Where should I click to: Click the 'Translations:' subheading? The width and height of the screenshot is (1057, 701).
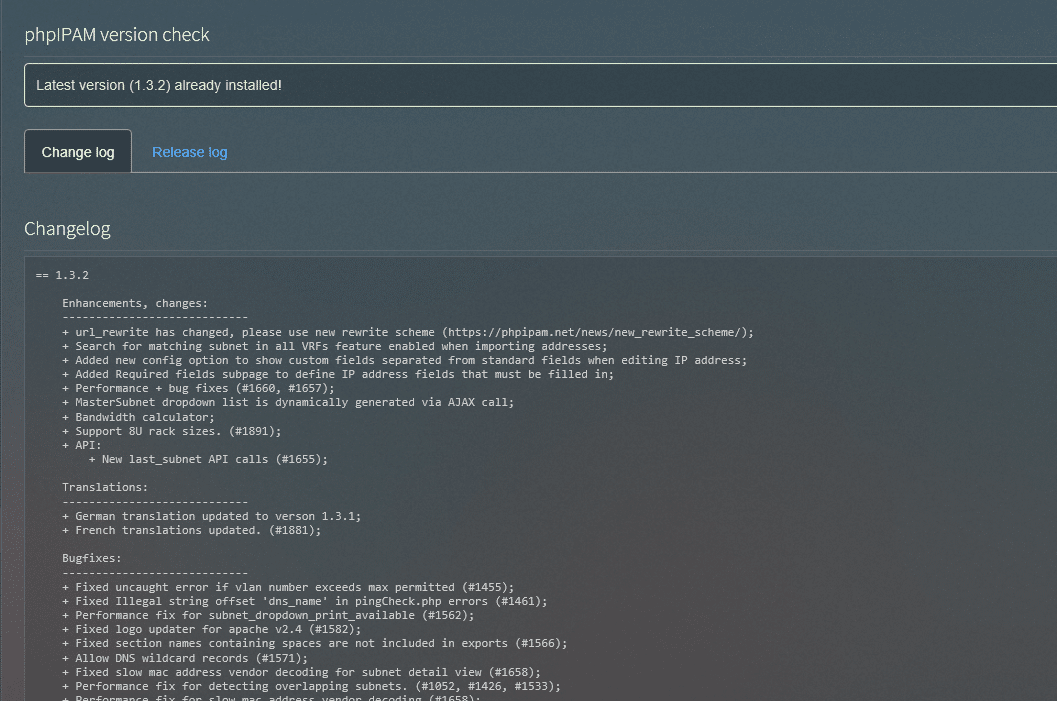click(x=104, y=487)
